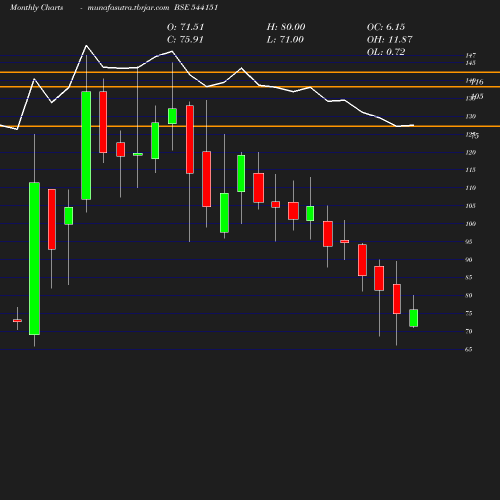
Task: Select the close value "C: 75.91"
Action: coord(185,40)
